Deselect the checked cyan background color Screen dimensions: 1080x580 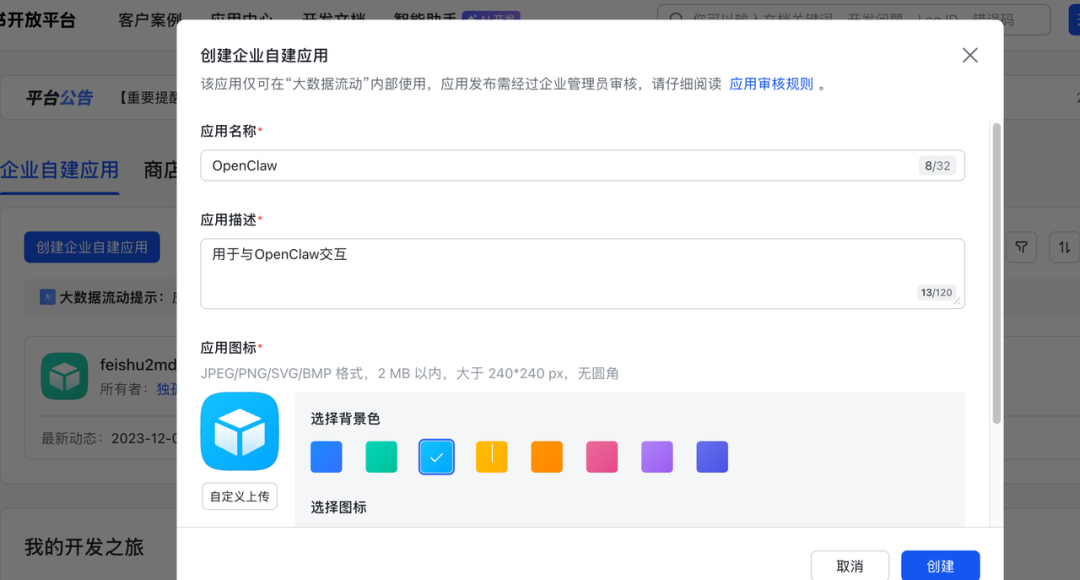click(436, 457)
